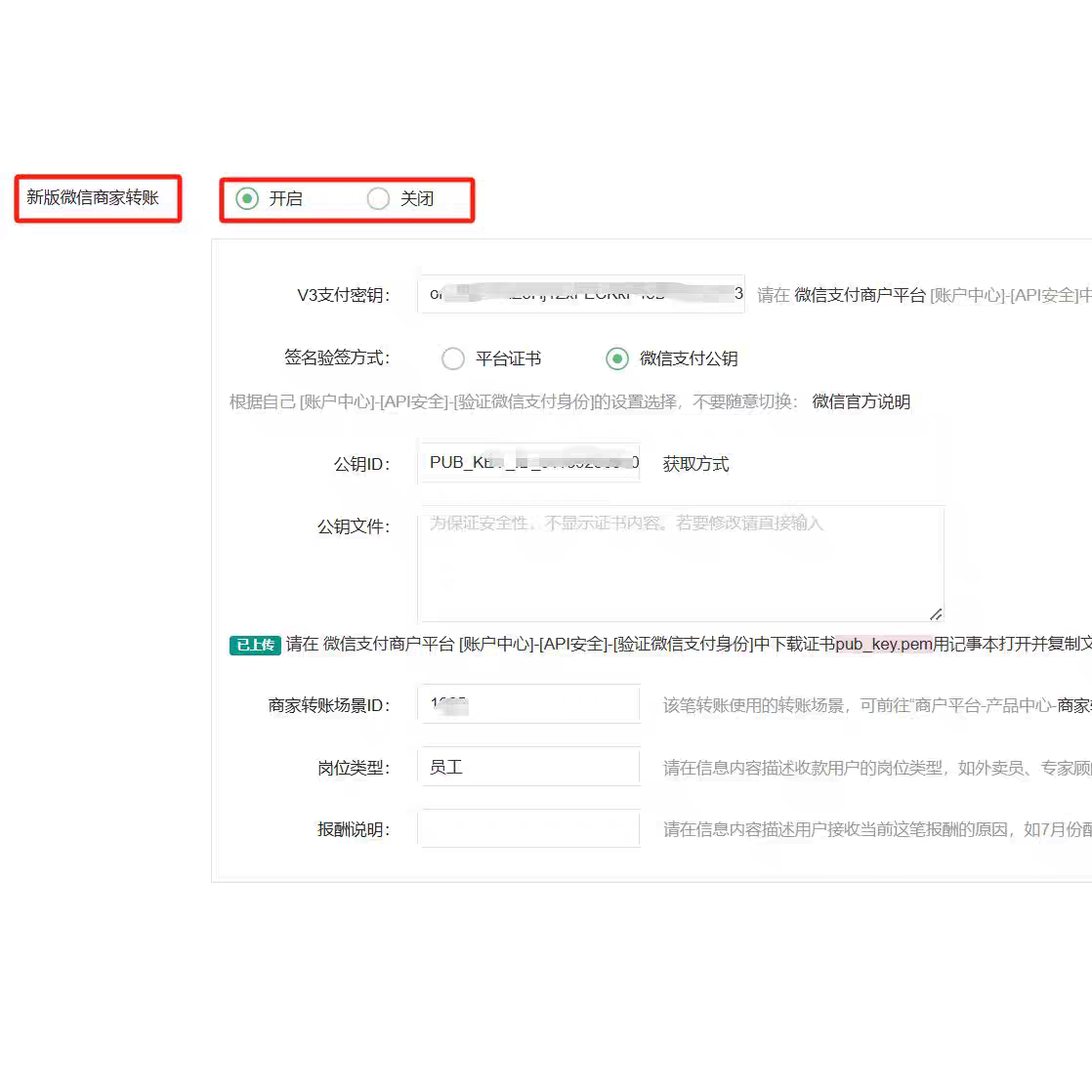Click the 已上传 green badge
Image resolution: width=1092 pixels, height=1092 pixels.
255,646
